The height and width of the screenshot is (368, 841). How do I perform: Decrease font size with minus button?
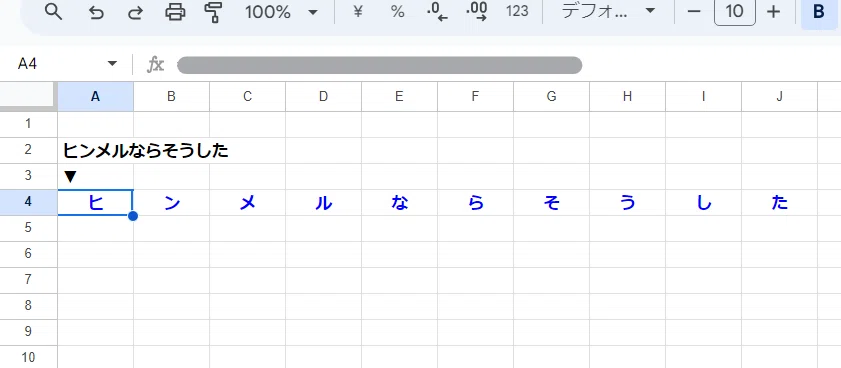(694, 11)
